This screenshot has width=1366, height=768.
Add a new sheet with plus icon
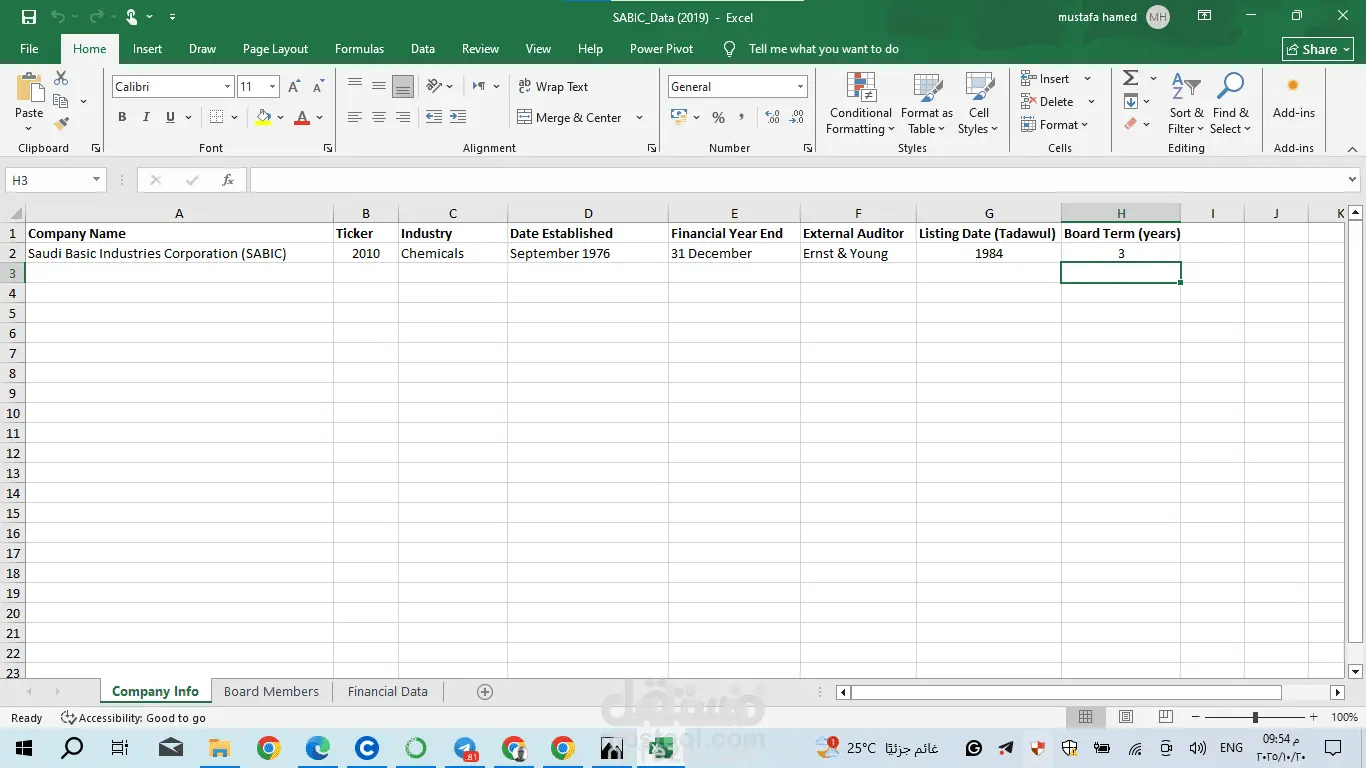485,692
